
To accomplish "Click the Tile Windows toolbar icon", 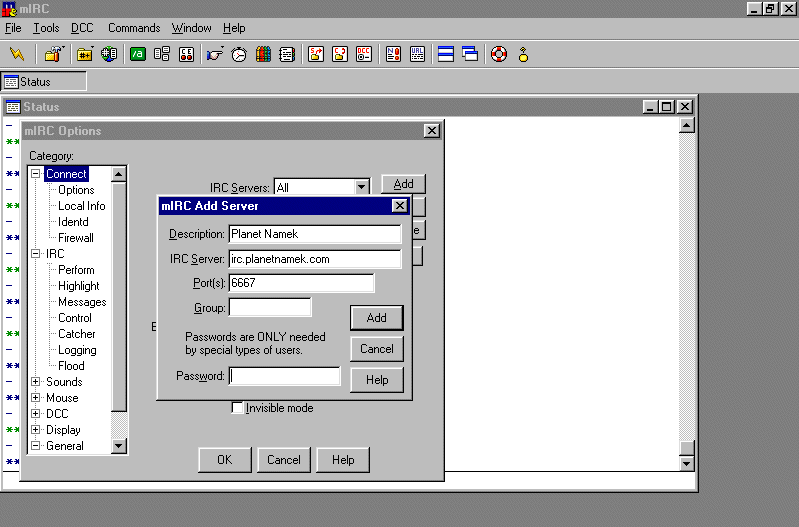I will pyautogui.click(x=446, y=54).
